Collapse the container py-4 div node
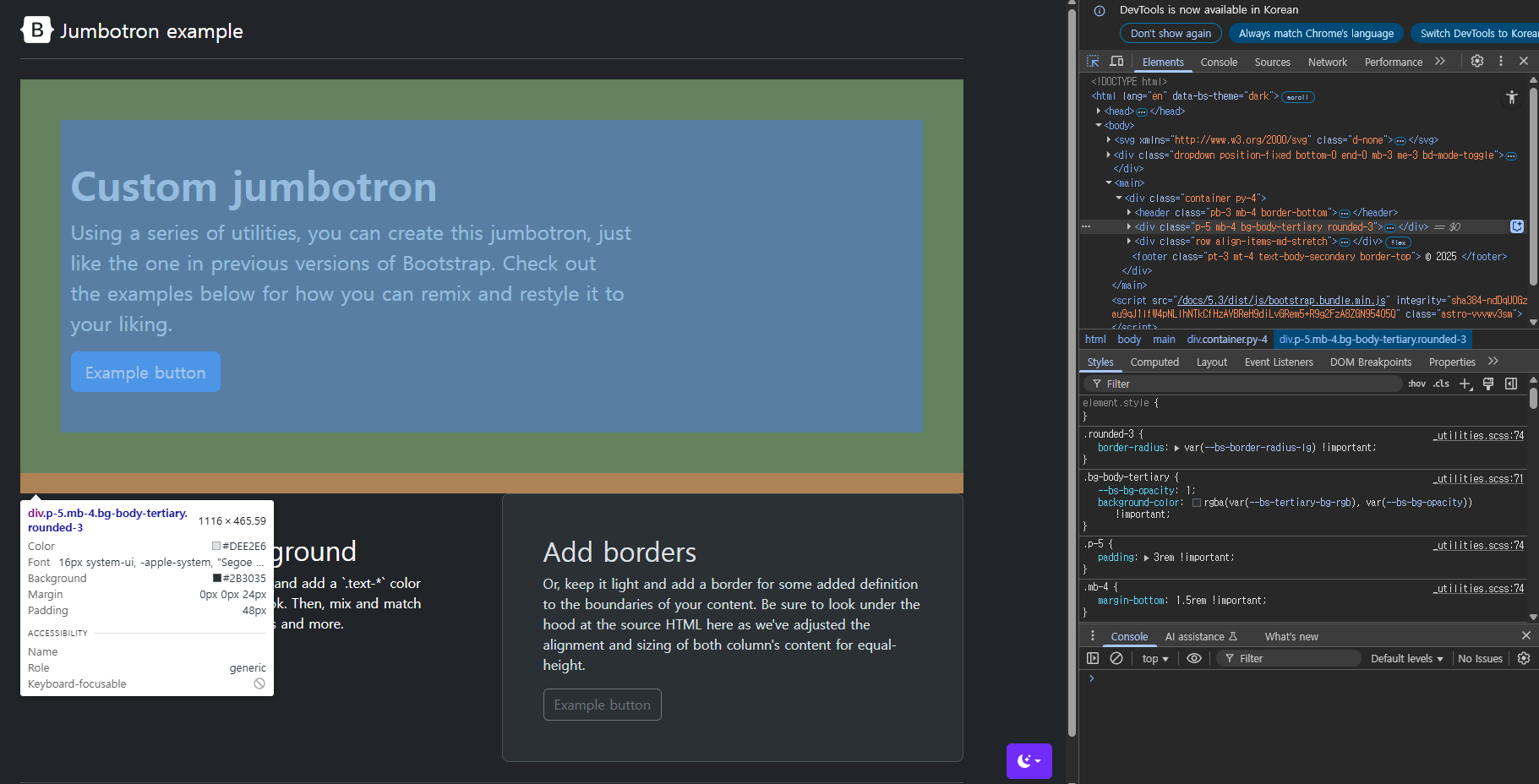The height and width of the screenshot is (784, 1539). [x=1119, y=198]
